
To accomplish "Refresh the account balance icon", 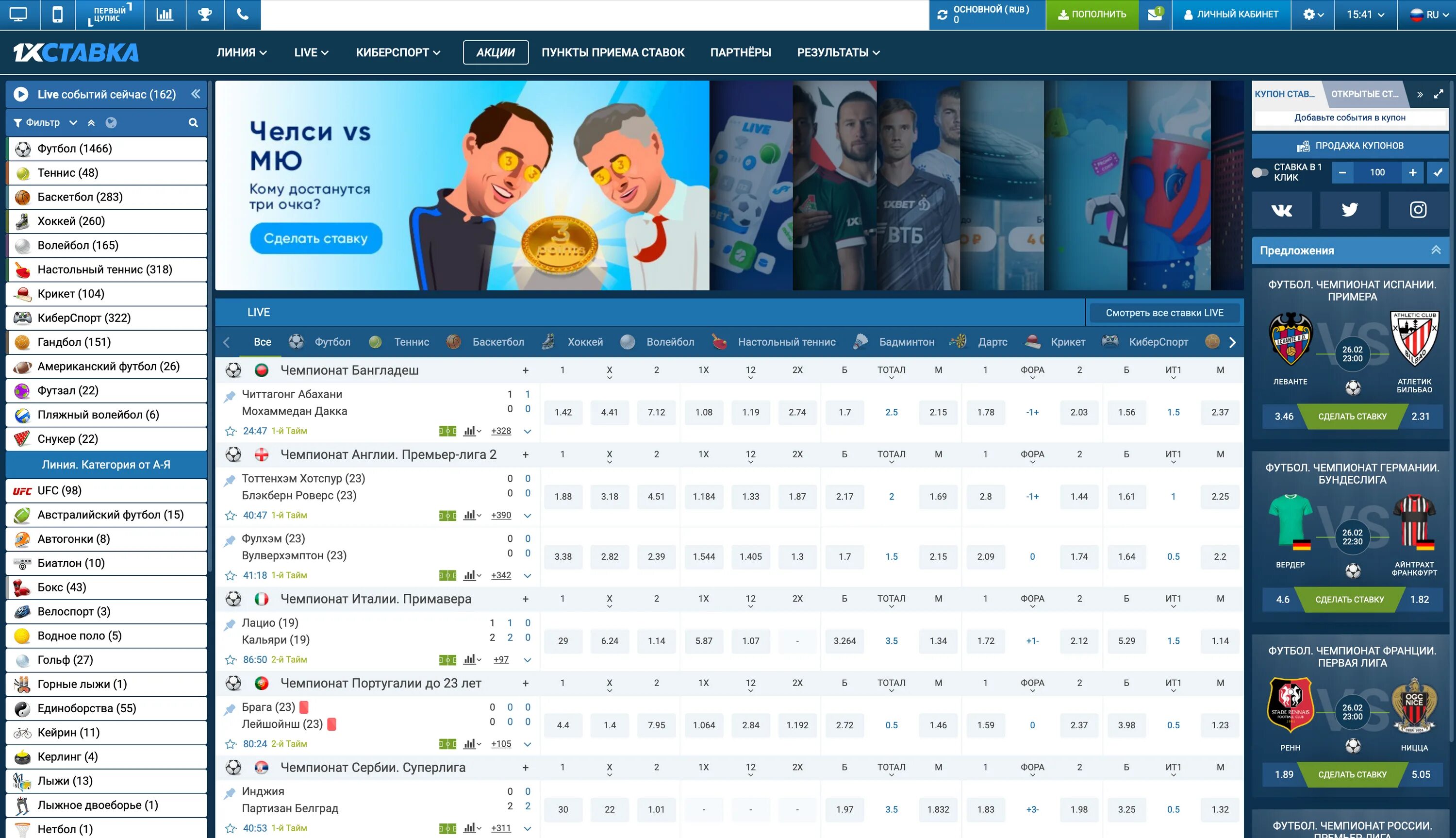I will point(943,15).
